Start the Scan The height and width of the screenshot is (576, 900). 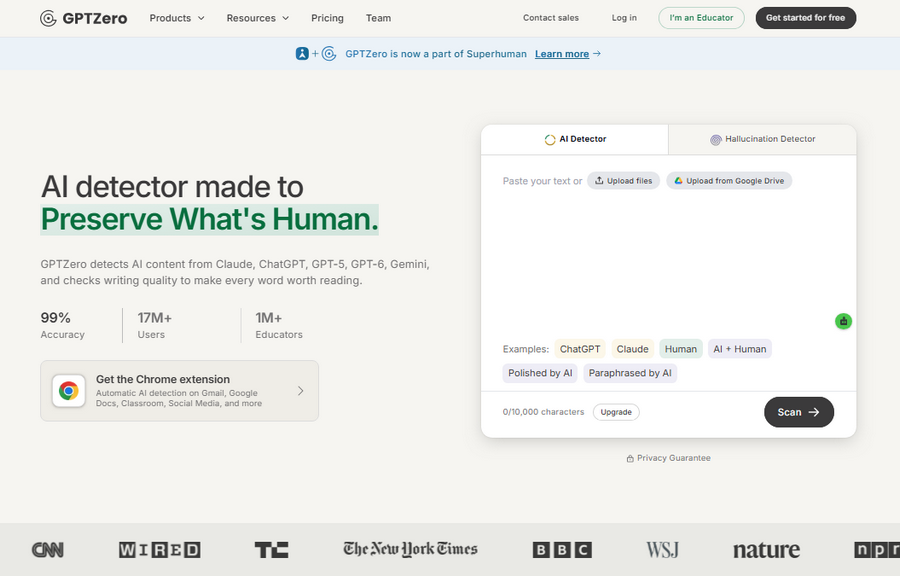tap(798, 412)
